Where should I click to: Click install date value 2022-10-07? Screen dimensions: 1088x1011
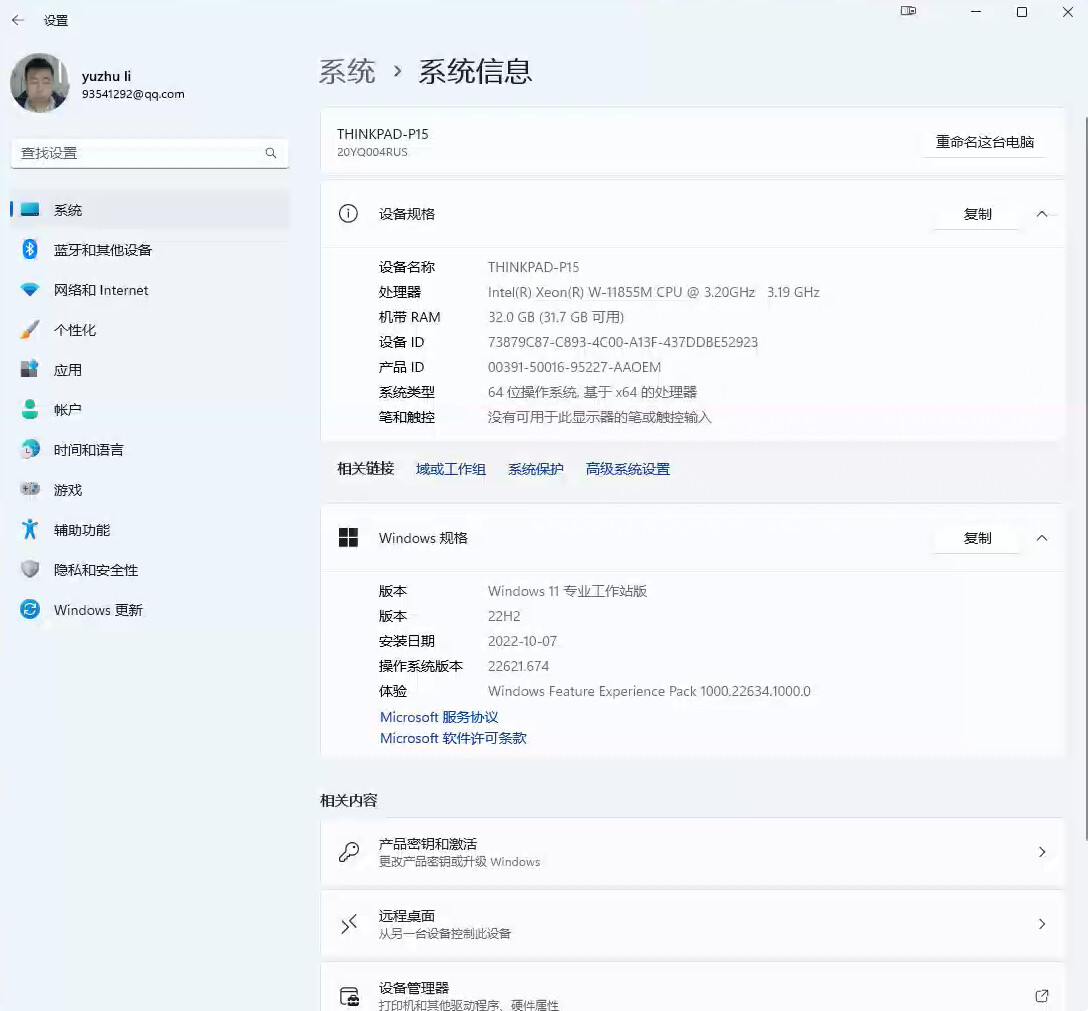[522, 641]
